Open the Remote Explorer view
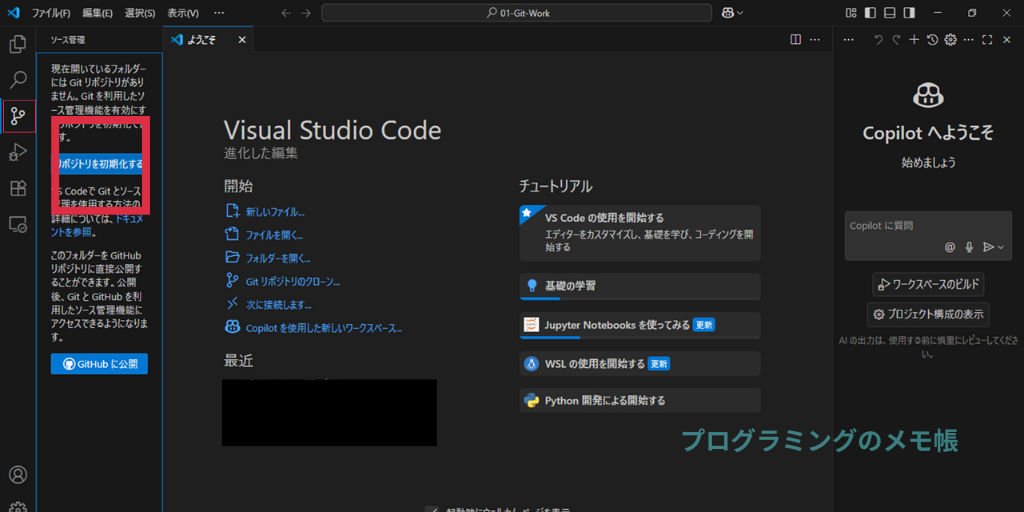 pos(18,225)
